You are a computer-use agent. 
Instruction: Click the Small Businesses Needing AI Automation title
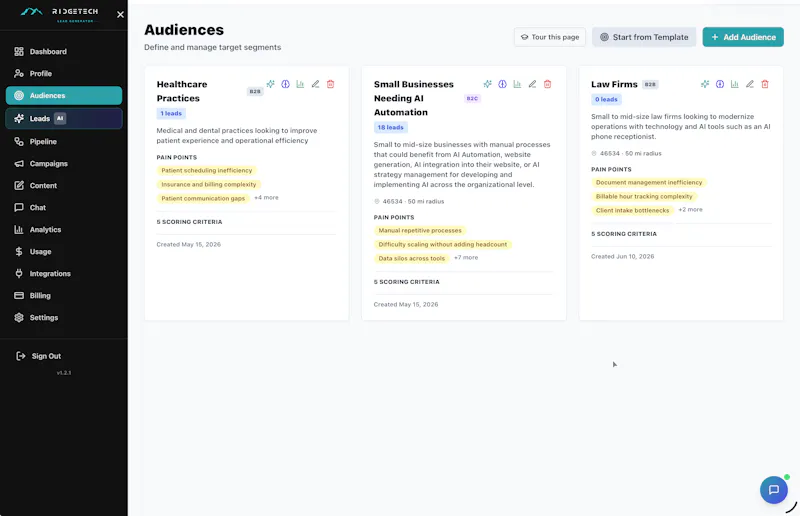pos(414,98)
